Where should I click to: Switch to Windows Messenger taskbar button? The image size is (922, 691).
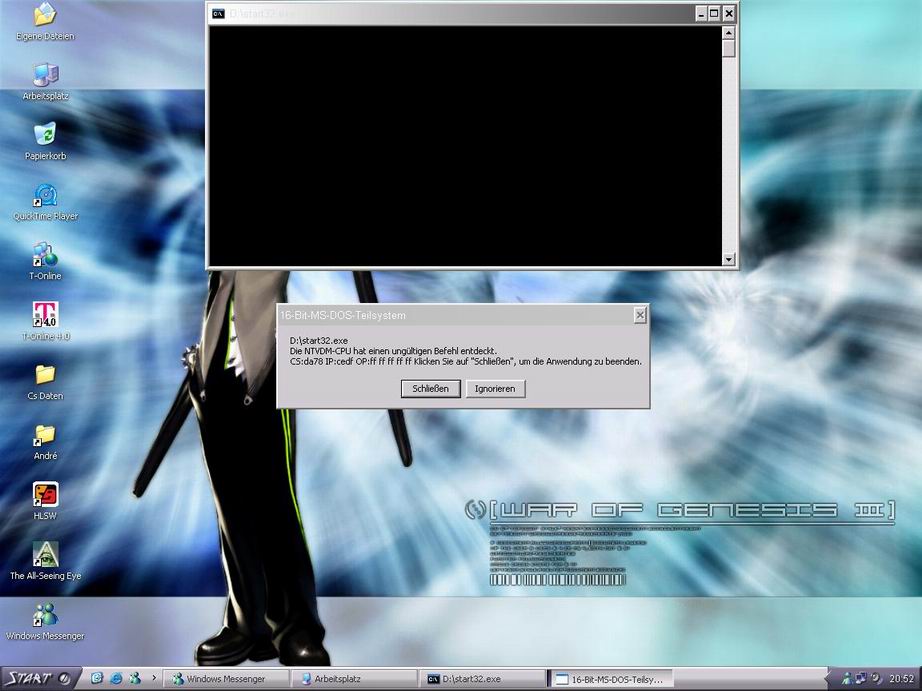225,679
